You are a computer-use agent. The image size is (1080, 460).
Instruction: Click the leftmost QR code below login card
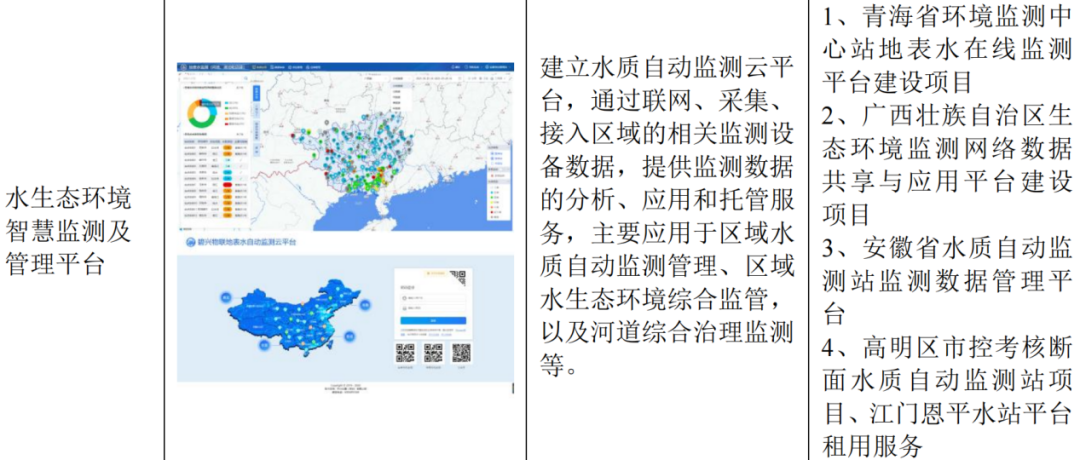(405, 352)
